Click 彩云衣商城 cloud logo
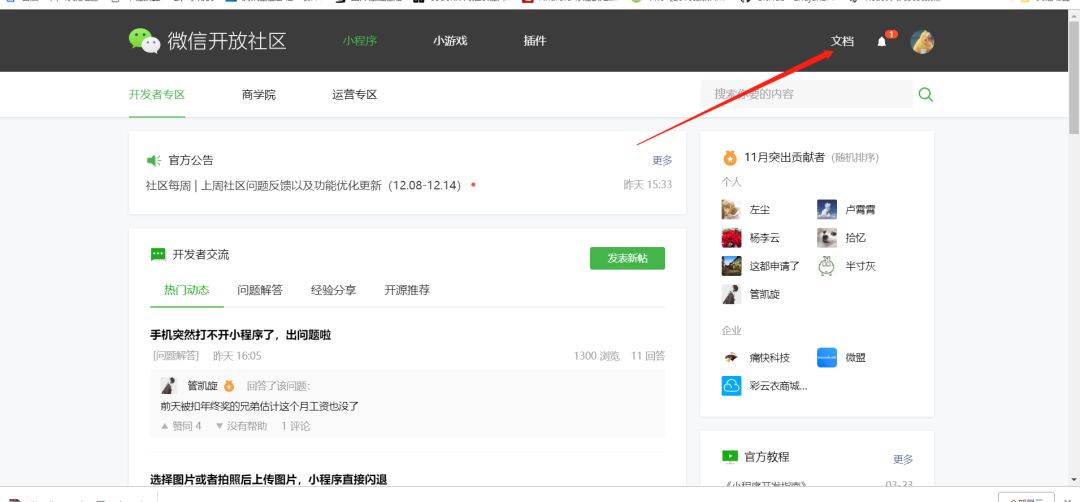Image resolution: width=1080 pixels, height=502 pixels. tap(731, 386)
